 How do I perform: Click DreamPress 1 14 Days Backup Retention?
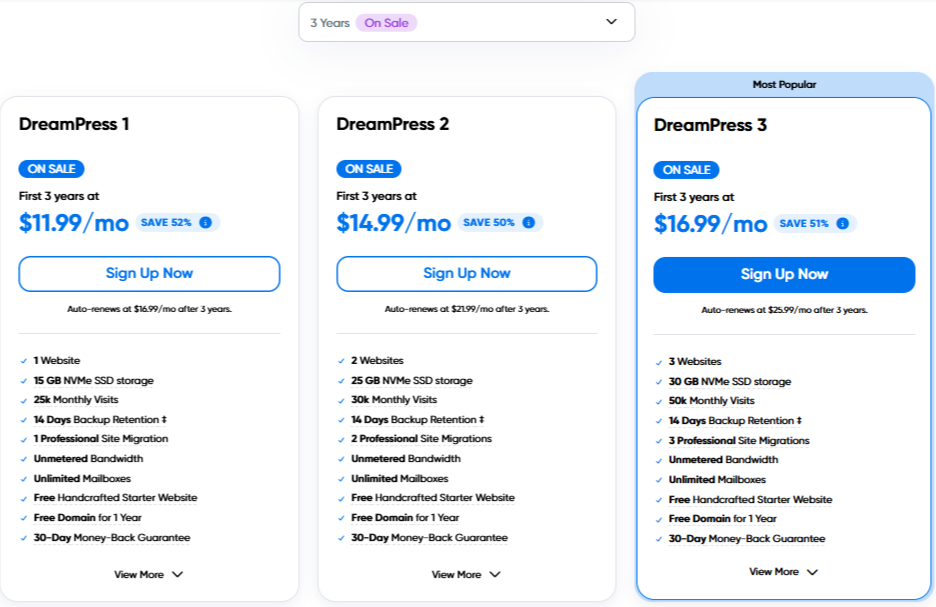[100, 420]
